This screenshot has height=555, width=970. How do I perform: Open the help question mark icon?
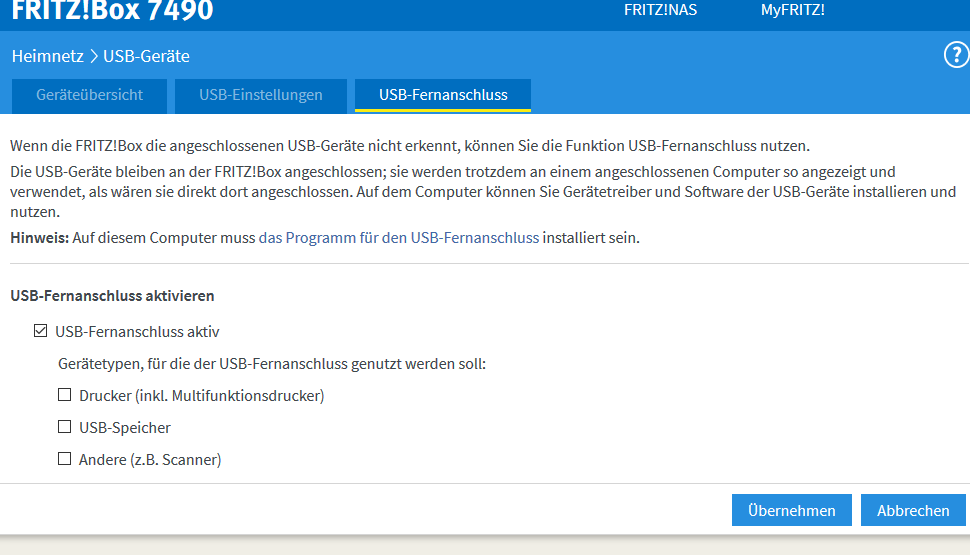coord(956,55)
